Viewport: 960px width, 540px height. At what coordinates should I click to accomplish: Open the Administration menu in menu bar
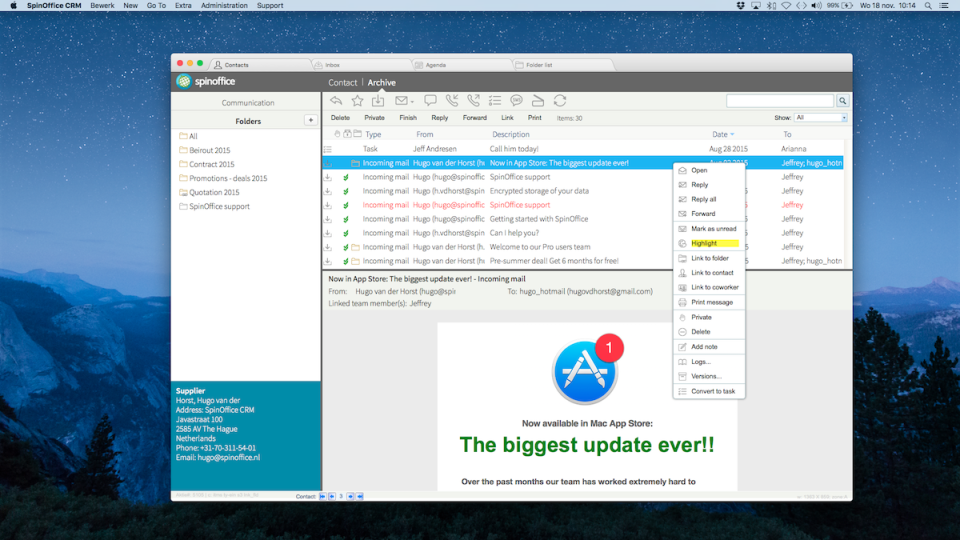click(224, 6)
